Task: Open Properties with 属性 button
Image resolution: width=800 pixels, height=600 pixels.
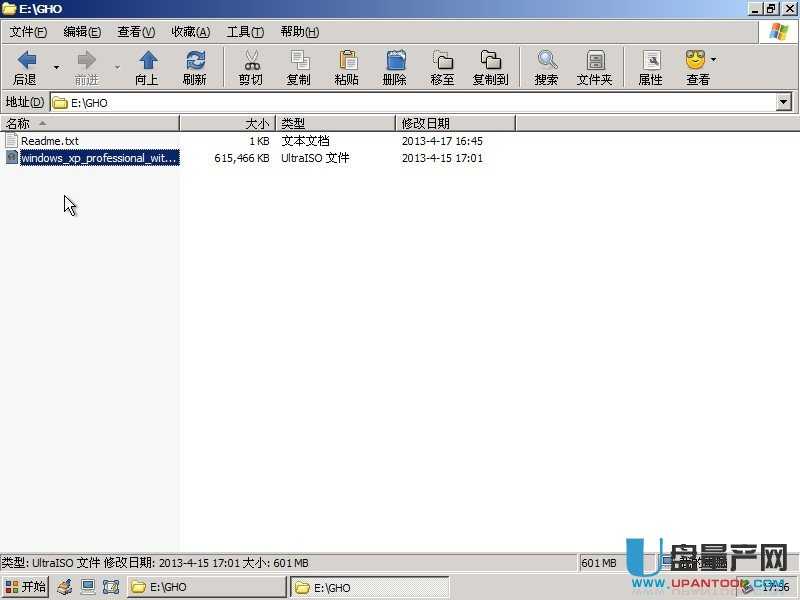Action: tap(651, 68)
